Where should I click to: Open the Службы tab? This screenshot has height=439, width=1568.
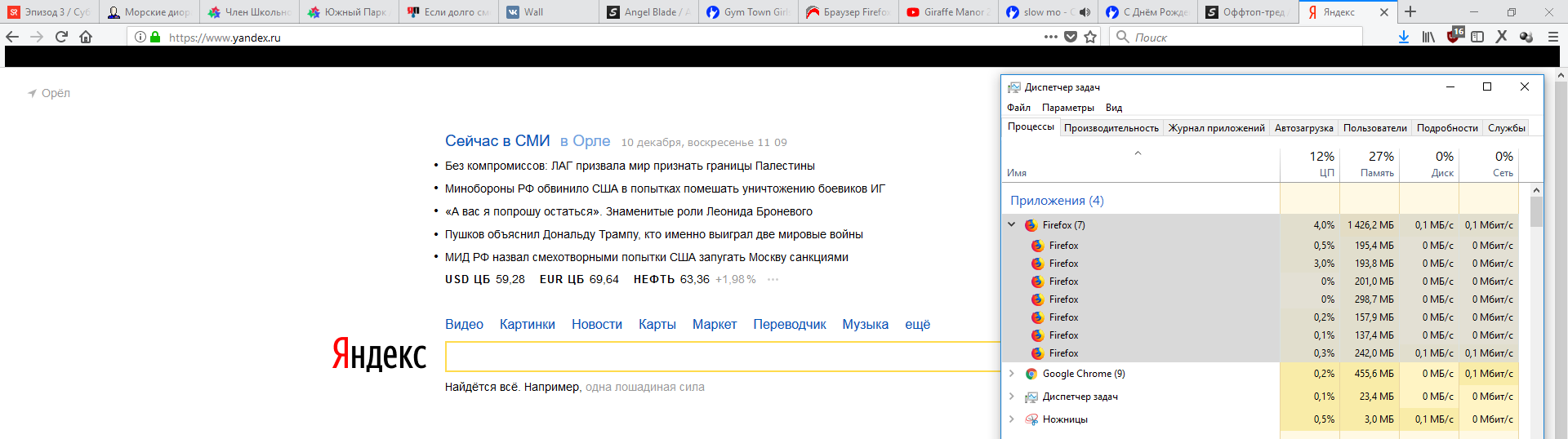point(1507,128)
